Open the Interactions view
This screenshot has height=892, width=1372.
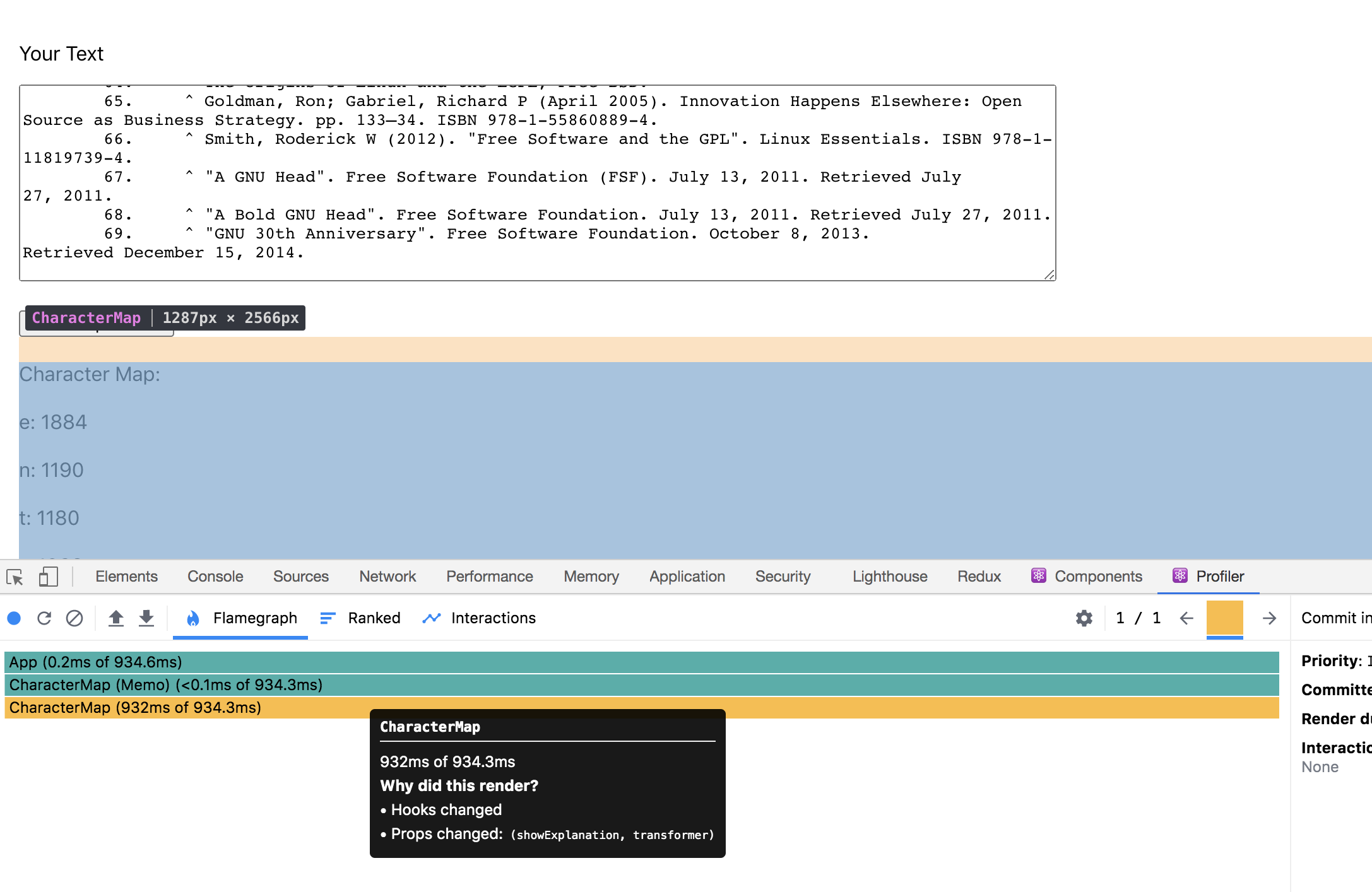[x=479, y=618]
